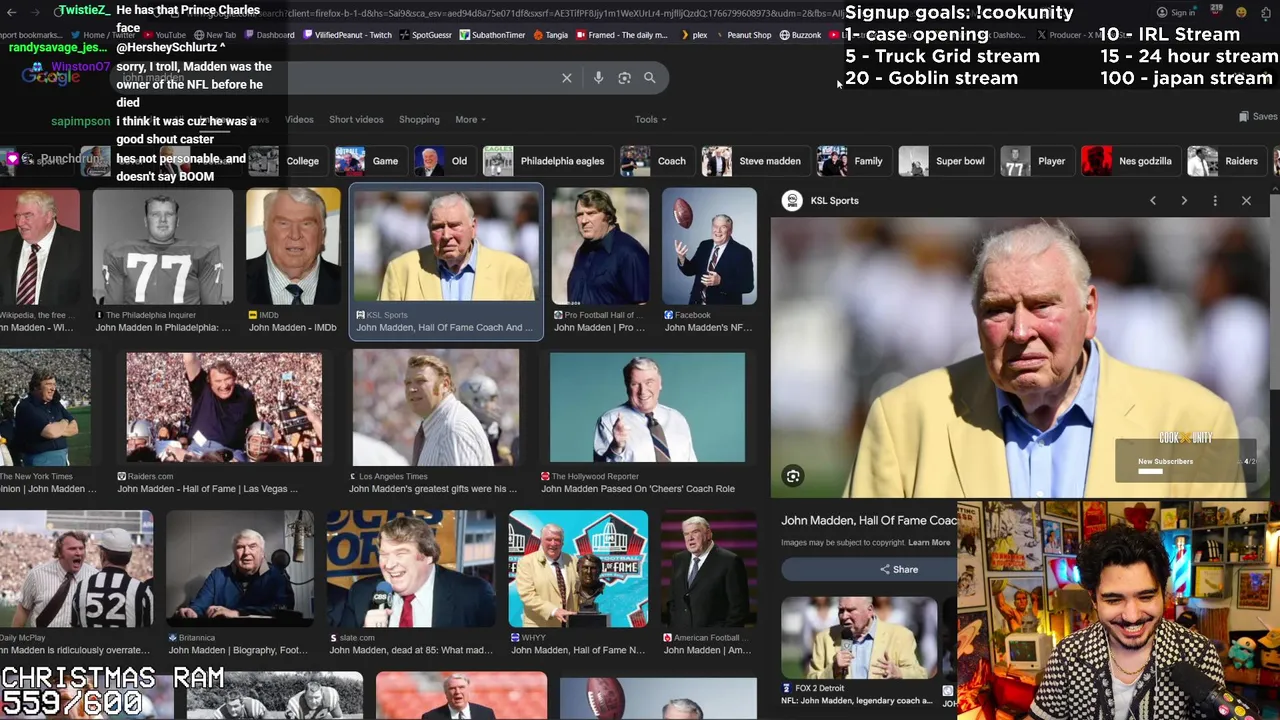Viewport: 1280px width, 720px height.
Task: Open the Raiders.com Hall of Fame thumbnail
Action: point(224,407)
